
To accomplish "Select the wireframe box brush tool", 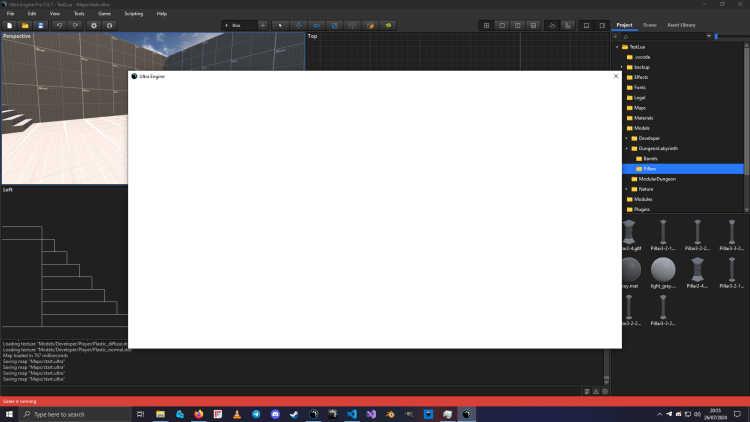I will coord(353,25).
